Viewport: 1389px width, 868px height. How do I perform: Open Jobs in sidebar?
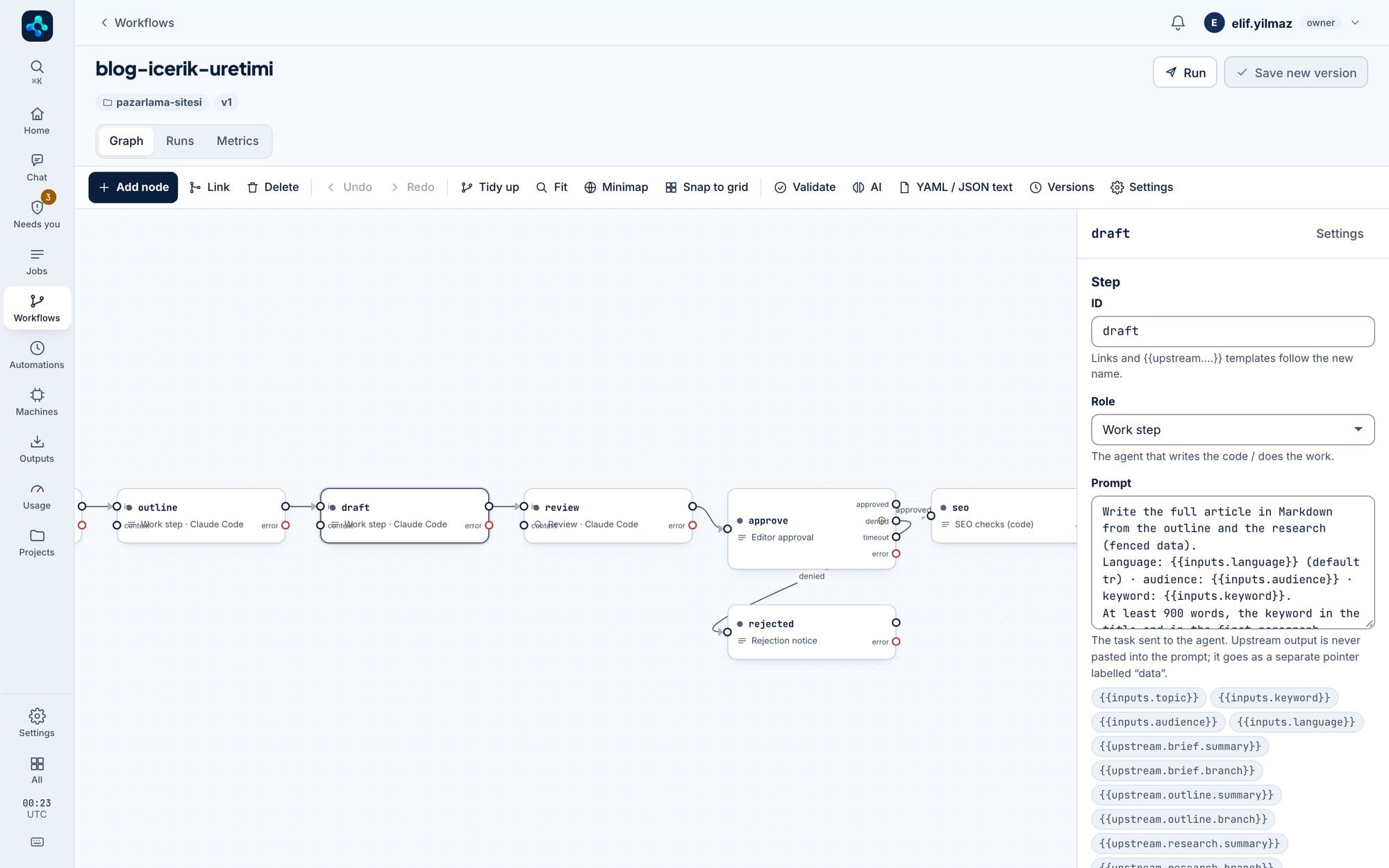click(x=37, y=262)
